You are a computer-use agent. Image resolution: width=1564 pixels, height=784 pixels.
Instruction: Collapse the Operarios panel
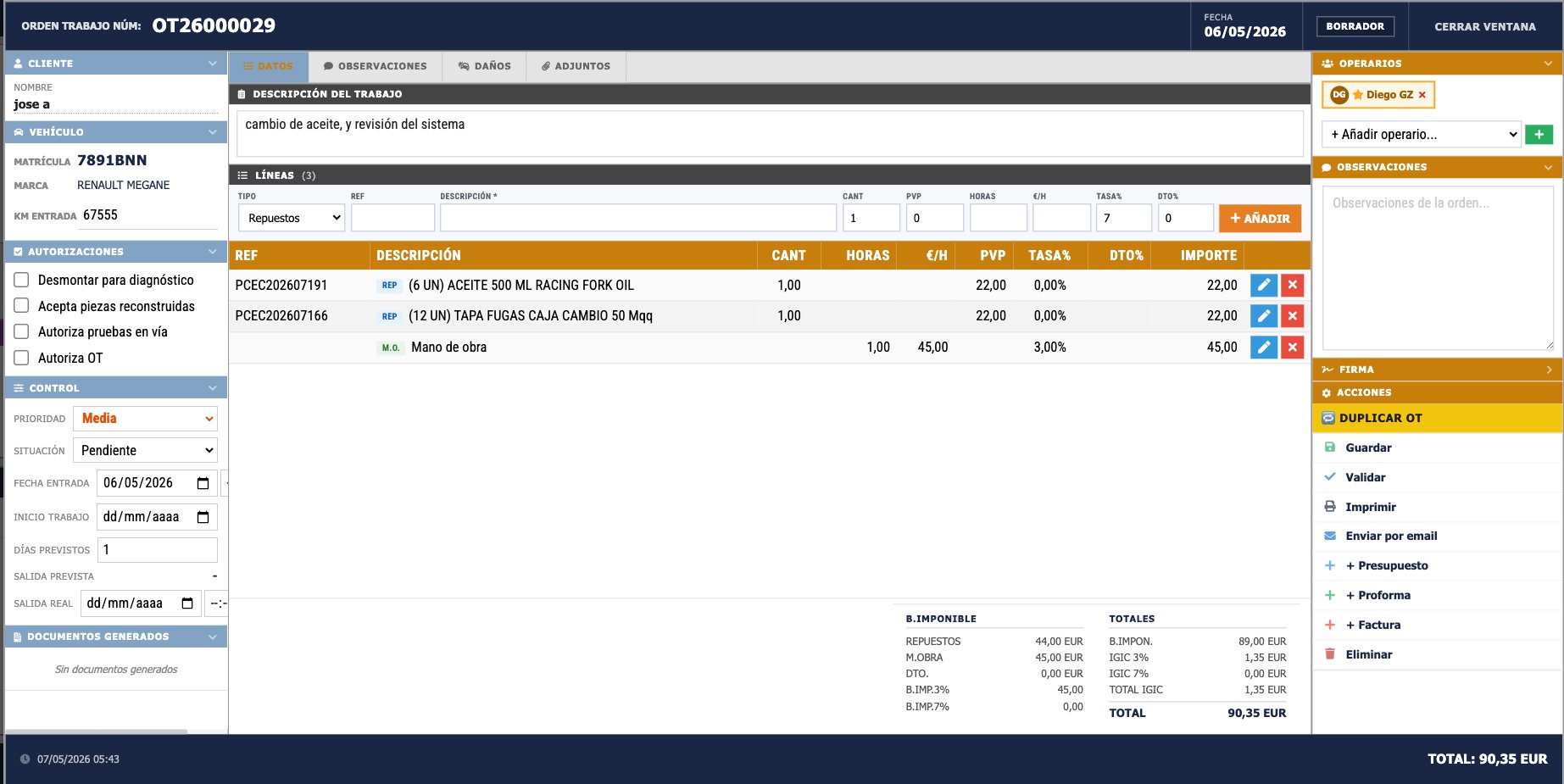tap(1548, 64)
